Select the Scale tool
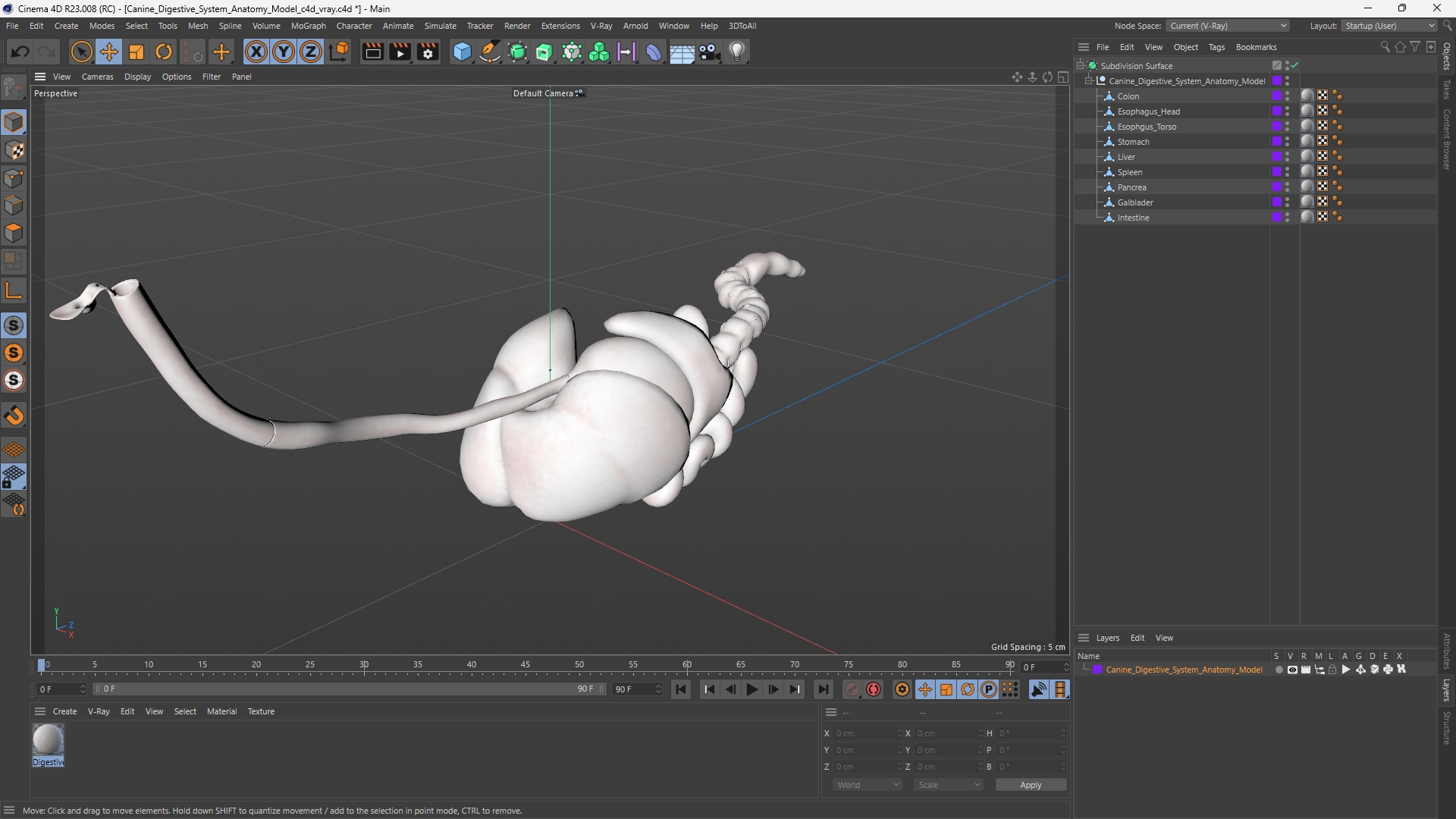Viewport: 1456px width, 819px height. (x=136, y=52)
